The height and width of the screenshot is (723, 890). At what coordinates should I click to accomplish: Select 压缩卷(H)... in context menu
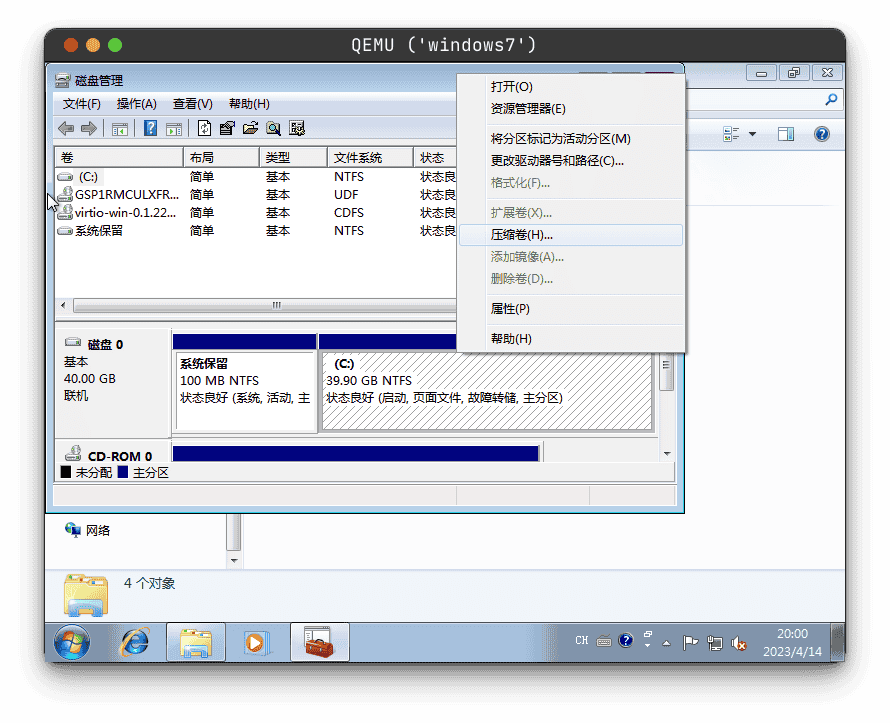[x=570, y=235]
